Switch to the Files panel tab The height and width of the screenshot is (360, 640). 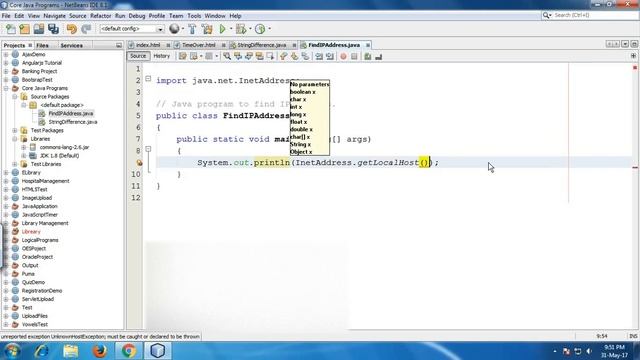click(42, 45)
